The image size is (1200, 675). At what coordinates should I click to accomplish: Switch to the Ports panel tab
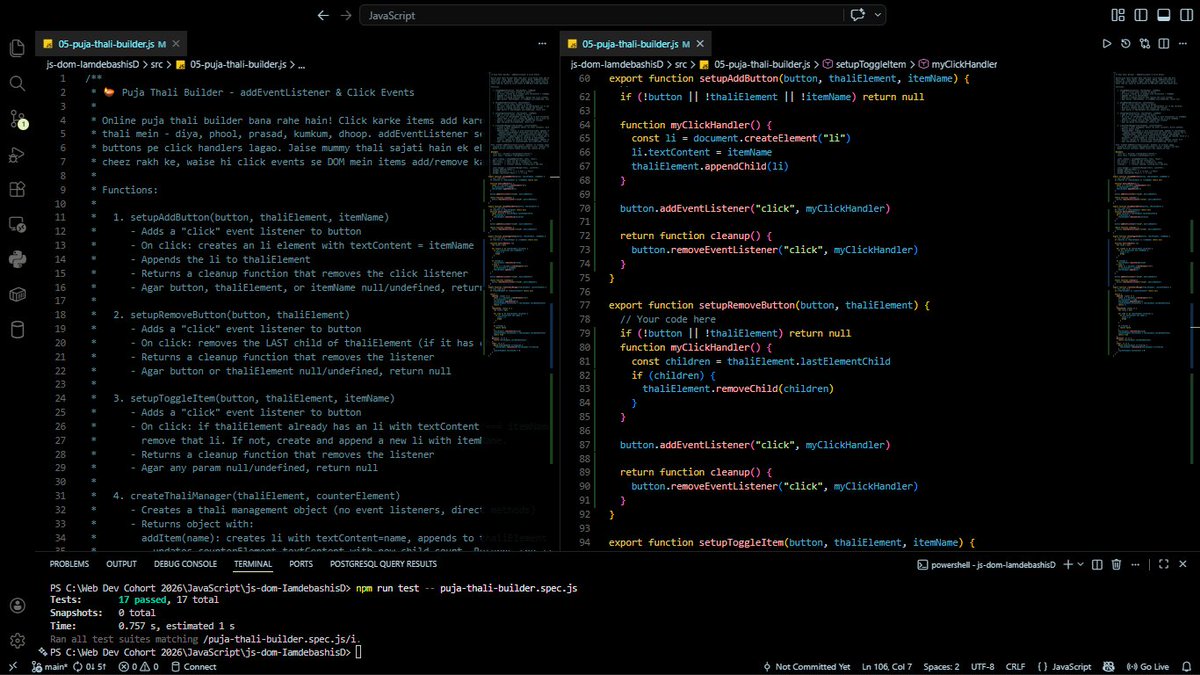(301, 564)
